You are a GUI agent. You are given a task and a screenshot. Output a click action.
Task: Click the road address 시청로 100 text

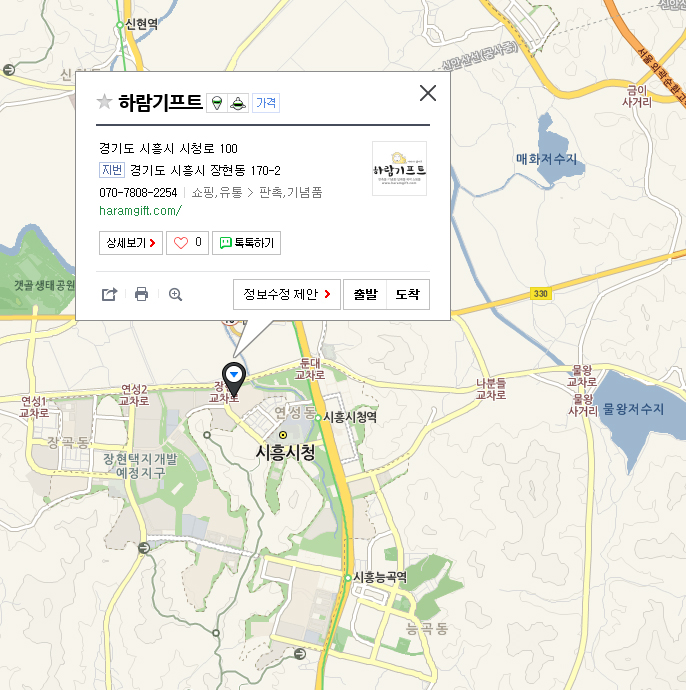pyautogui.click(x=168, y=148)
